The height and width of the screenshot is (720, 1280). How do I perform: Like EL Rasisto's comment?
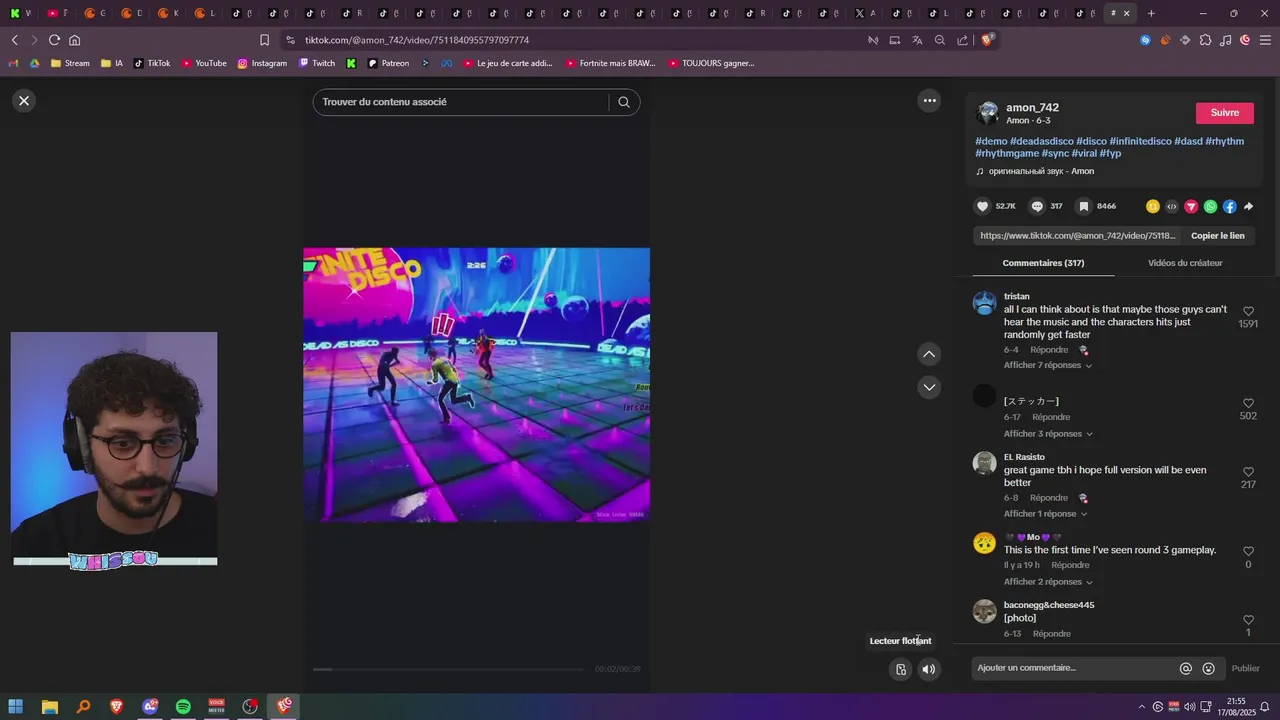coord(1248,472)
